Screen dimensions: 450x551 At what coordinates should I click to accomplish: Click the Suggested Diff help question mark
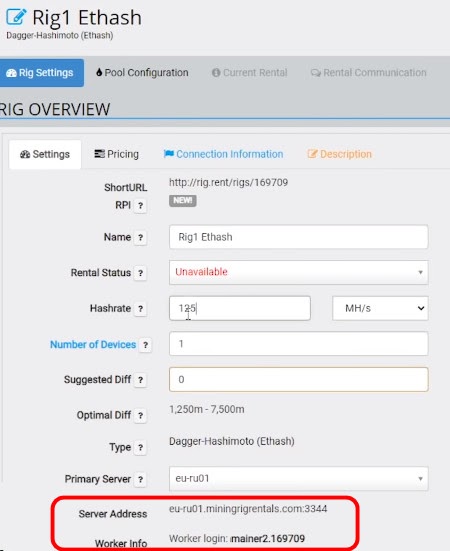(x=141, y=380)
